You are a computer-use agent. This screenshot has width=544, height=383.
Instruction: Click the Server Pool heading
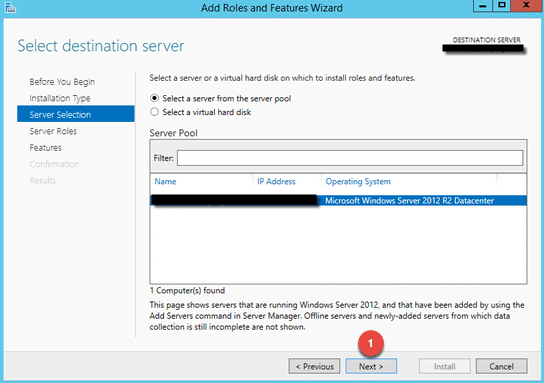coord(173,133)
